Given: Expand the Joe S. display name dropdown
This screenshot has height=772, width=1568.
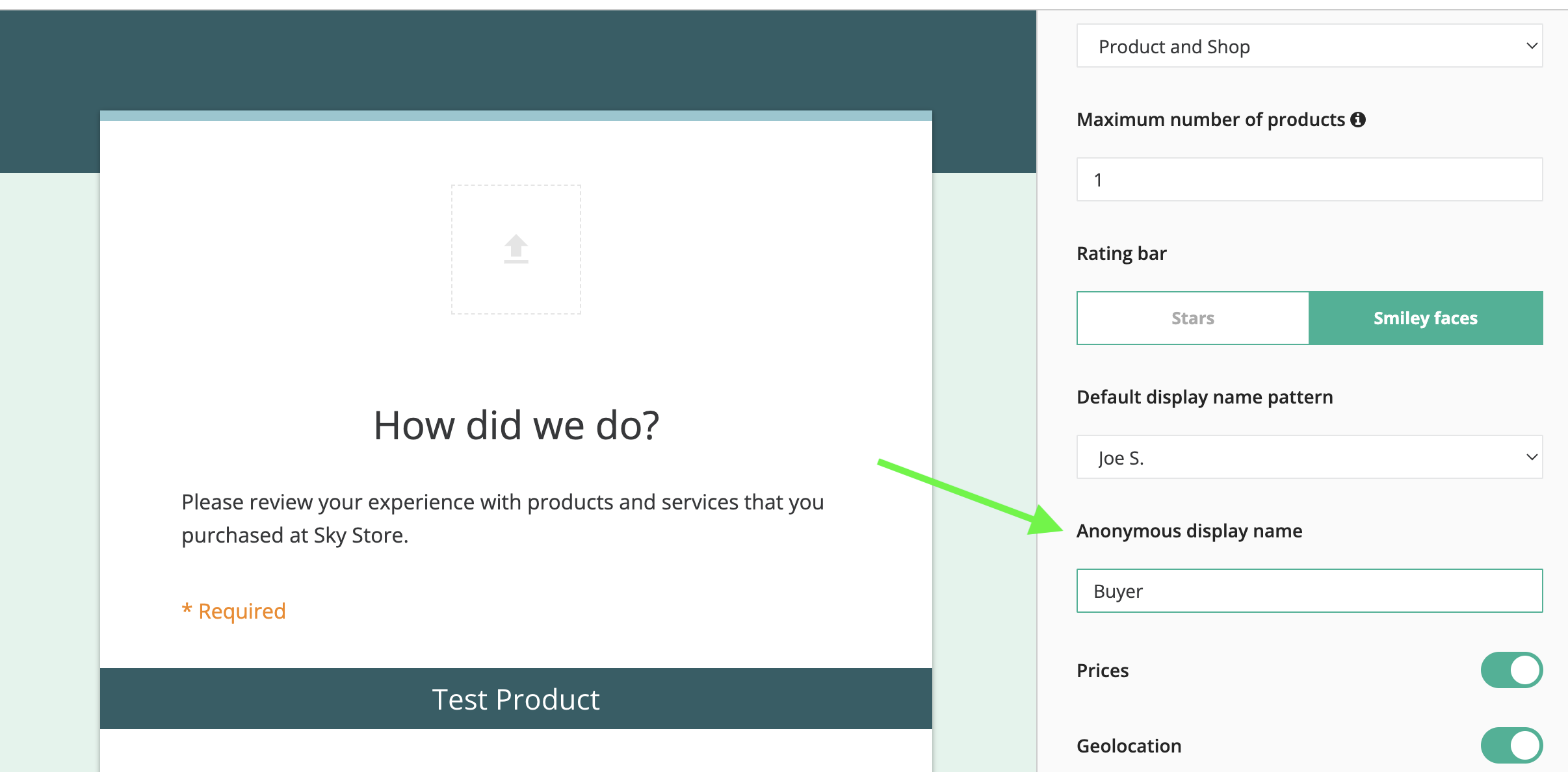Looking at the screenshot, I should tap(1300, 457).
